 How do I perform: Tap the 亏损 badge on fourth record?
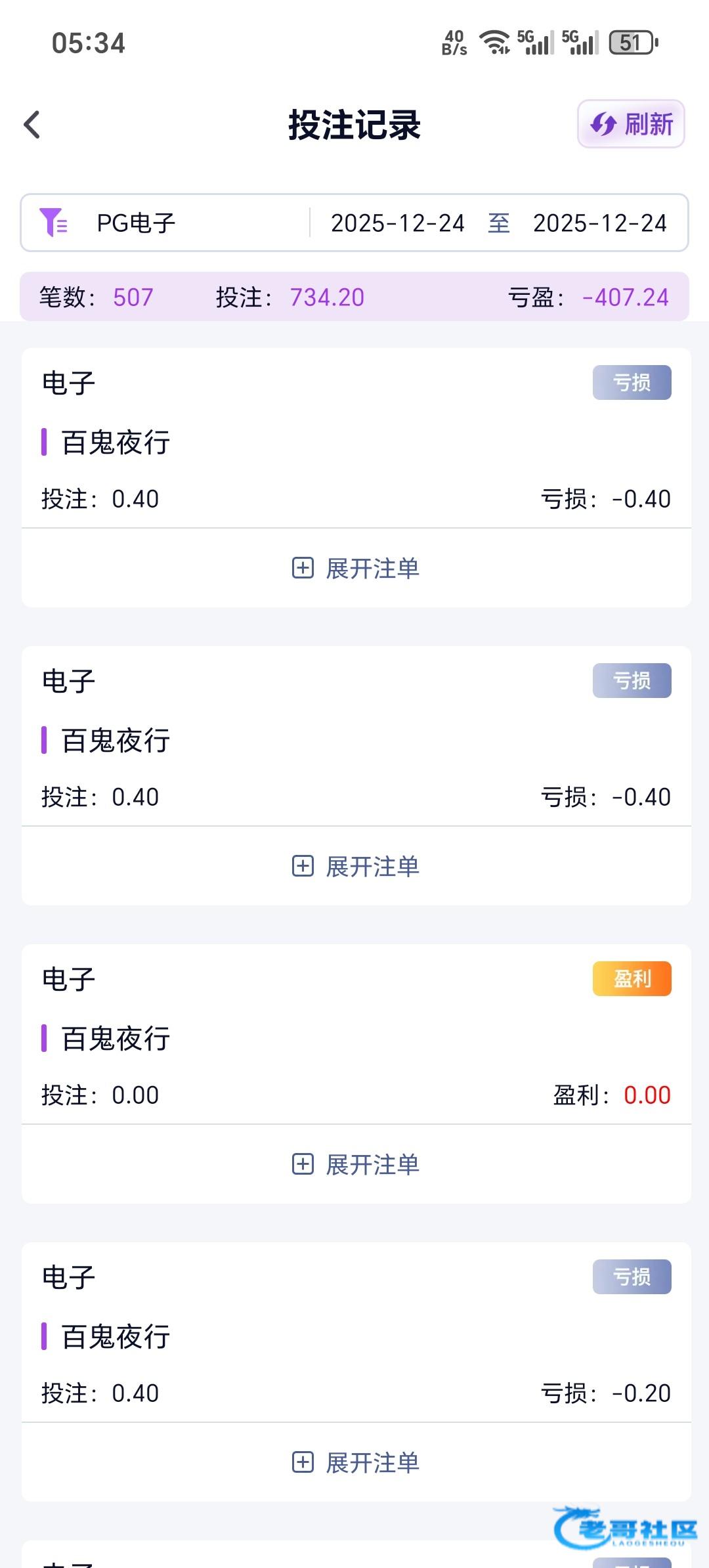click(x=632, y=1276)
